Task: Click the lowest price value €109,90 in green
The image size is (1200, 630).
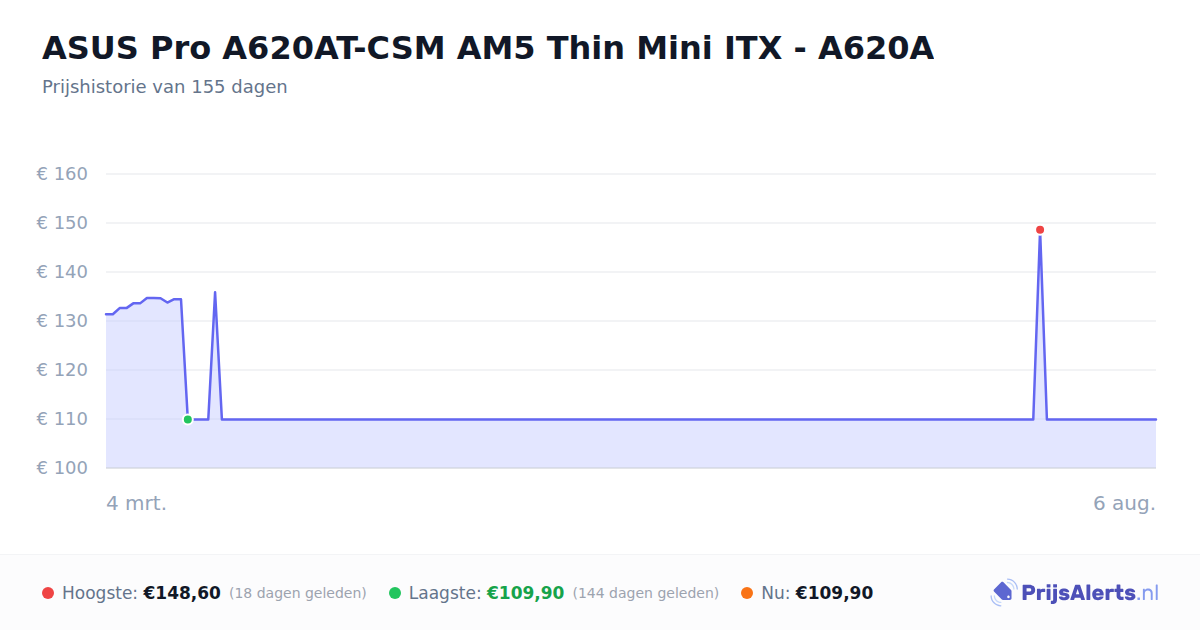Action: point(525,593)
